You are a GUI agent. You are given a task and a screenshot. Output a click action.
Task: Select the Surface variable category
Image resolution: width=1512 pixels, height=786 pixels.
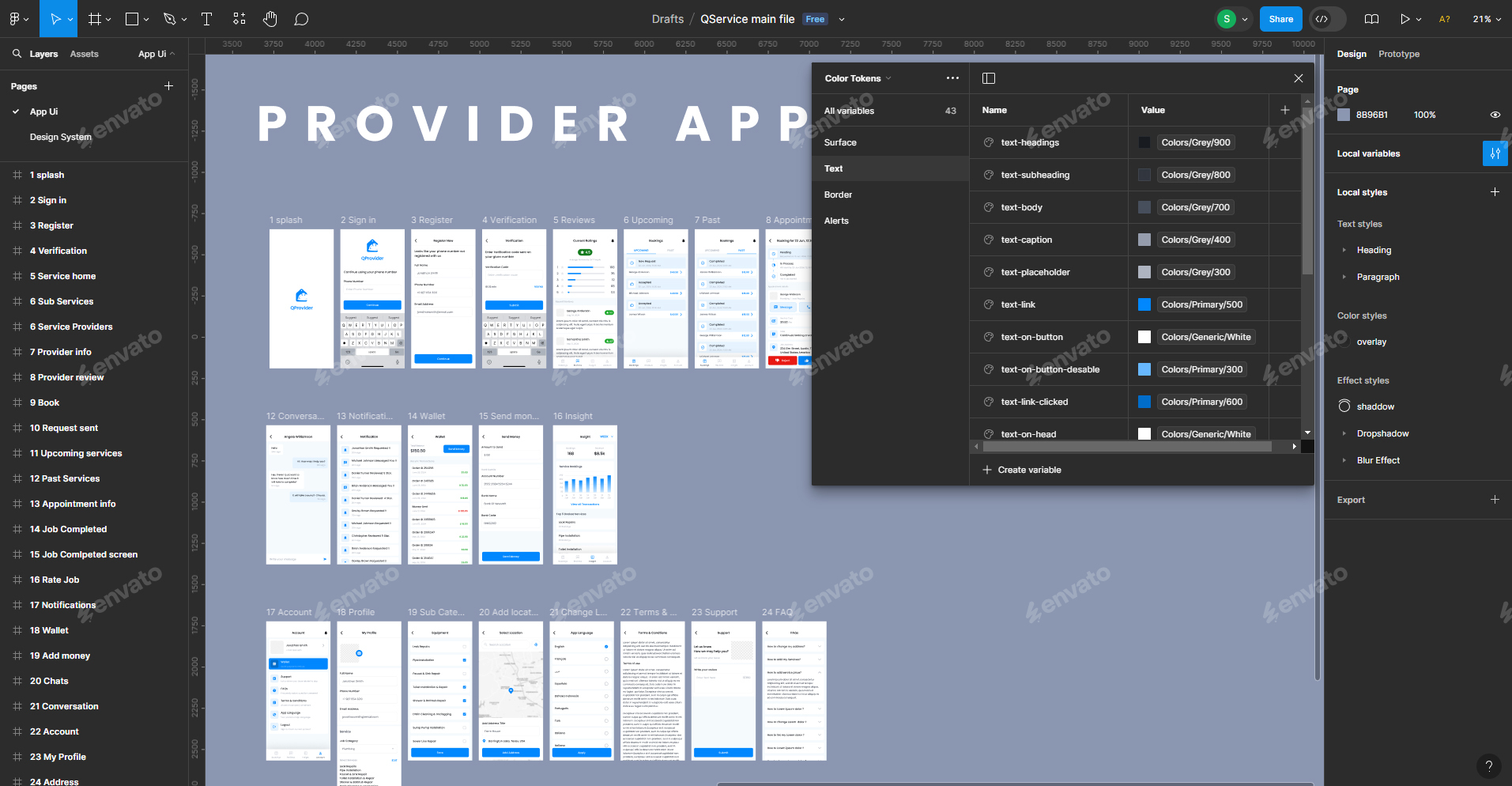[839, 142]
